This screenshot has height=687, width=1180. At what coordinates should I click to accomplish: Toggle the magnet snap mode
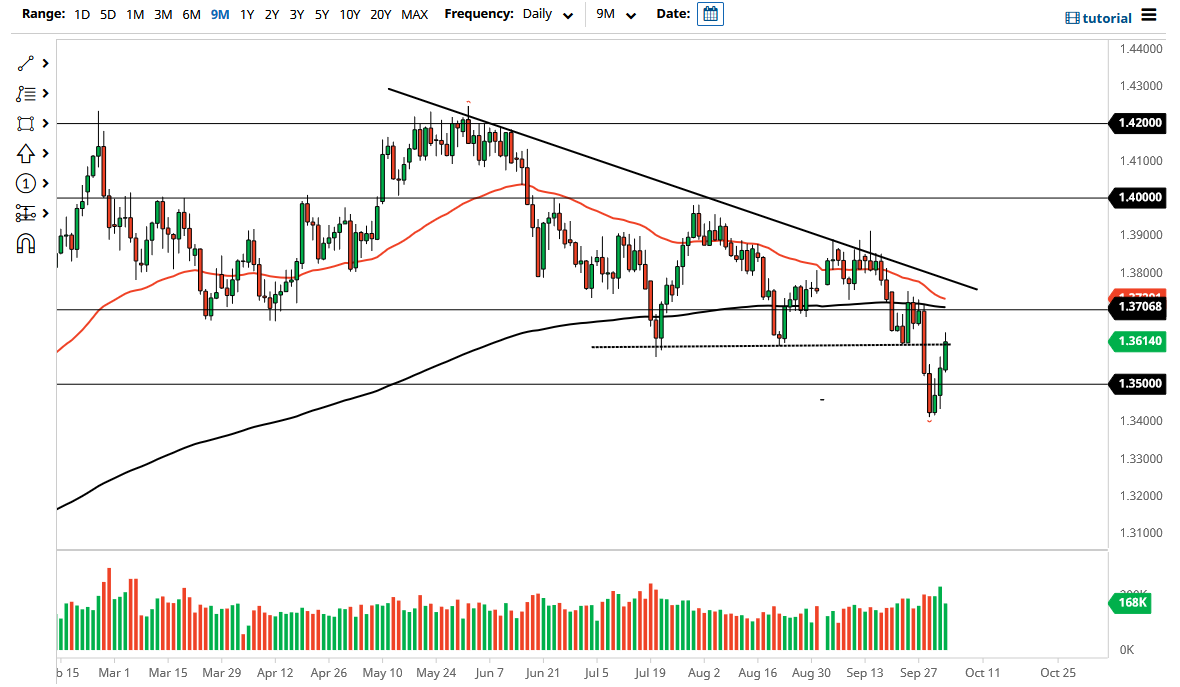26,243
